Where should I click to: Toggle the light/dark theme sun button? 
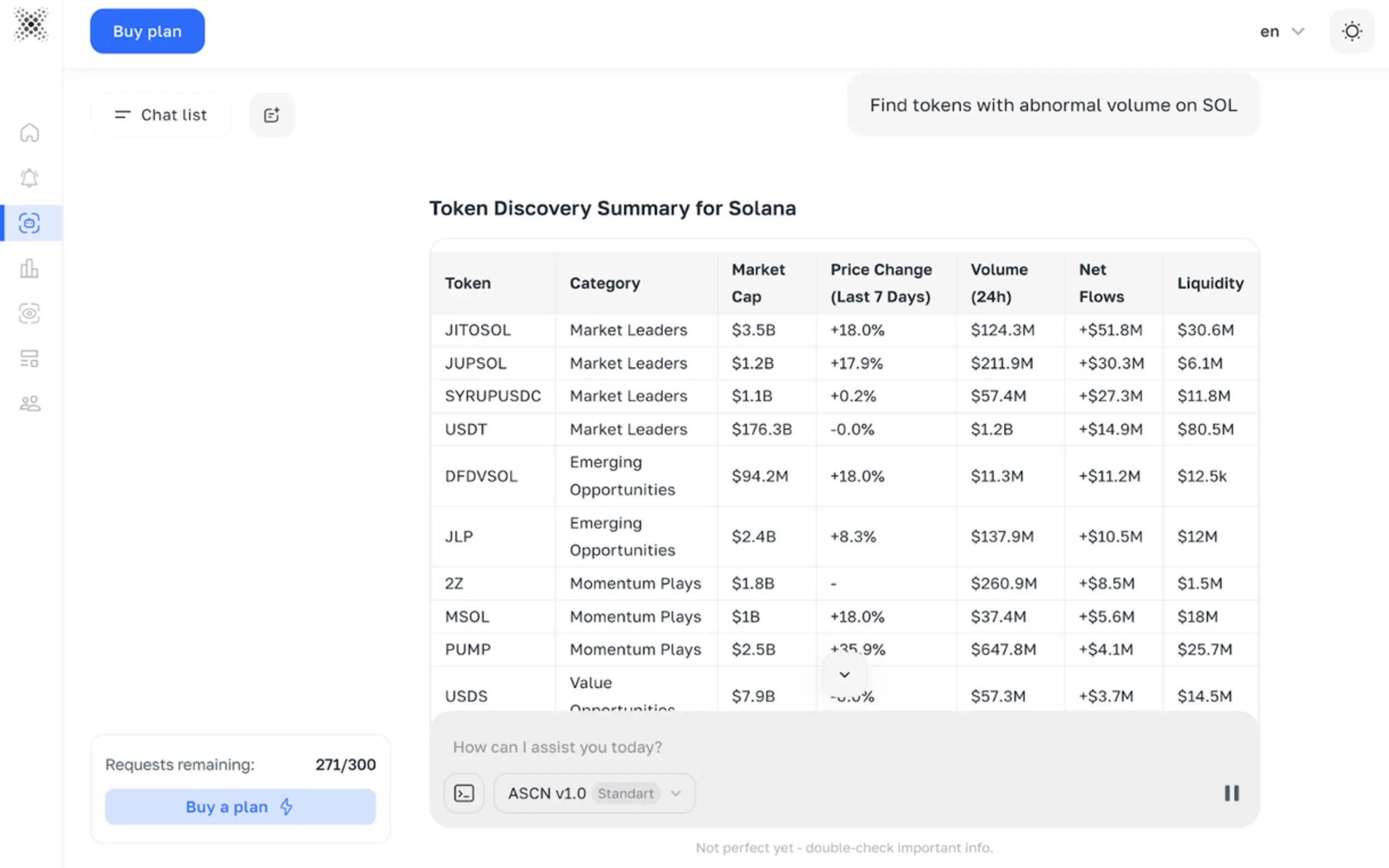click(1351, 31)
